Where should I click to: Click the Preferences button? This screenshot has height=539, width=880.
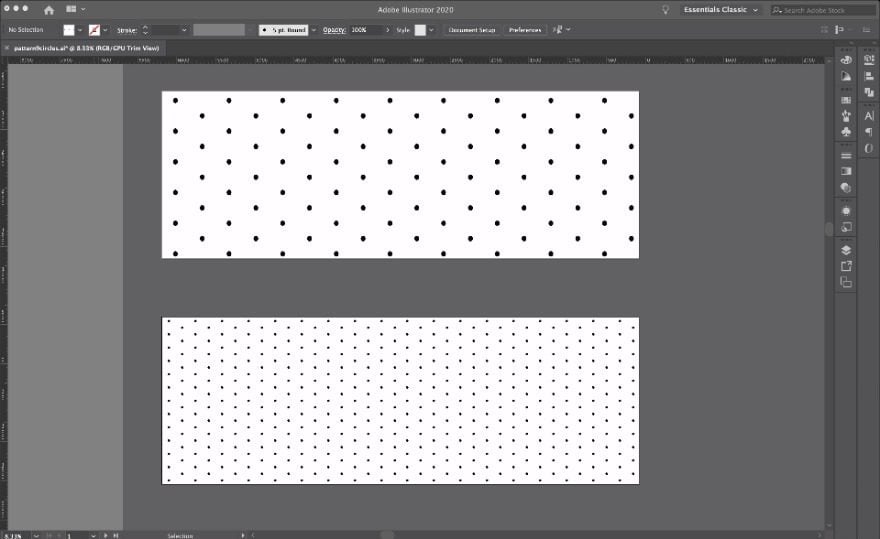click(525, 30)
